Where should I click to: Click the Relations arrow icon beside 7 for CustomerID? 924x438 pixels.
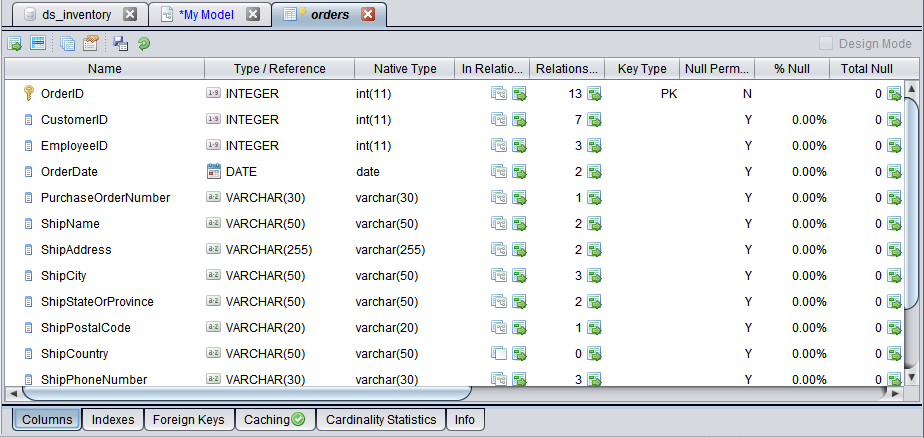[594, 120]
